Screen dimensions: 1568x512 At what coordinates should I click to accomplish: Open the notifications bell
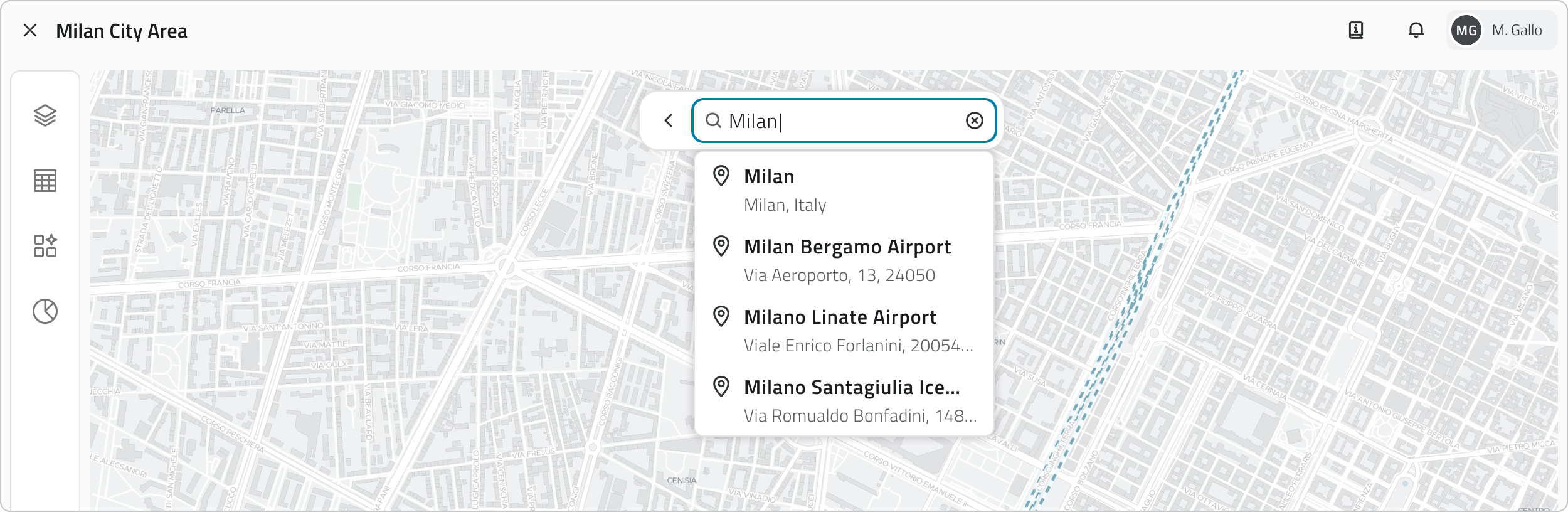1416,30
